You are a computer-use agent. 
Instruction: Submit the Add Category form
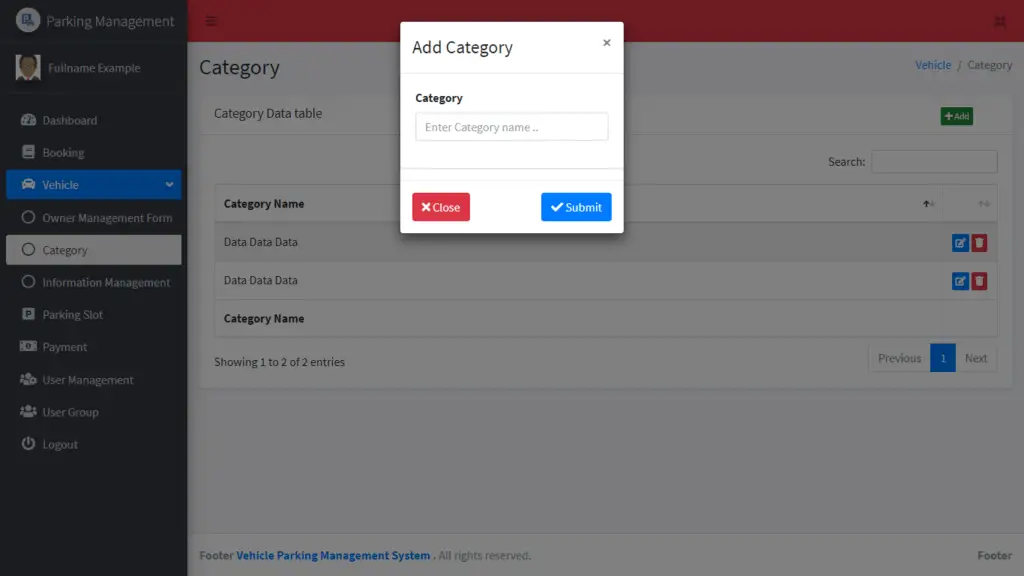(x=576, y=207)
